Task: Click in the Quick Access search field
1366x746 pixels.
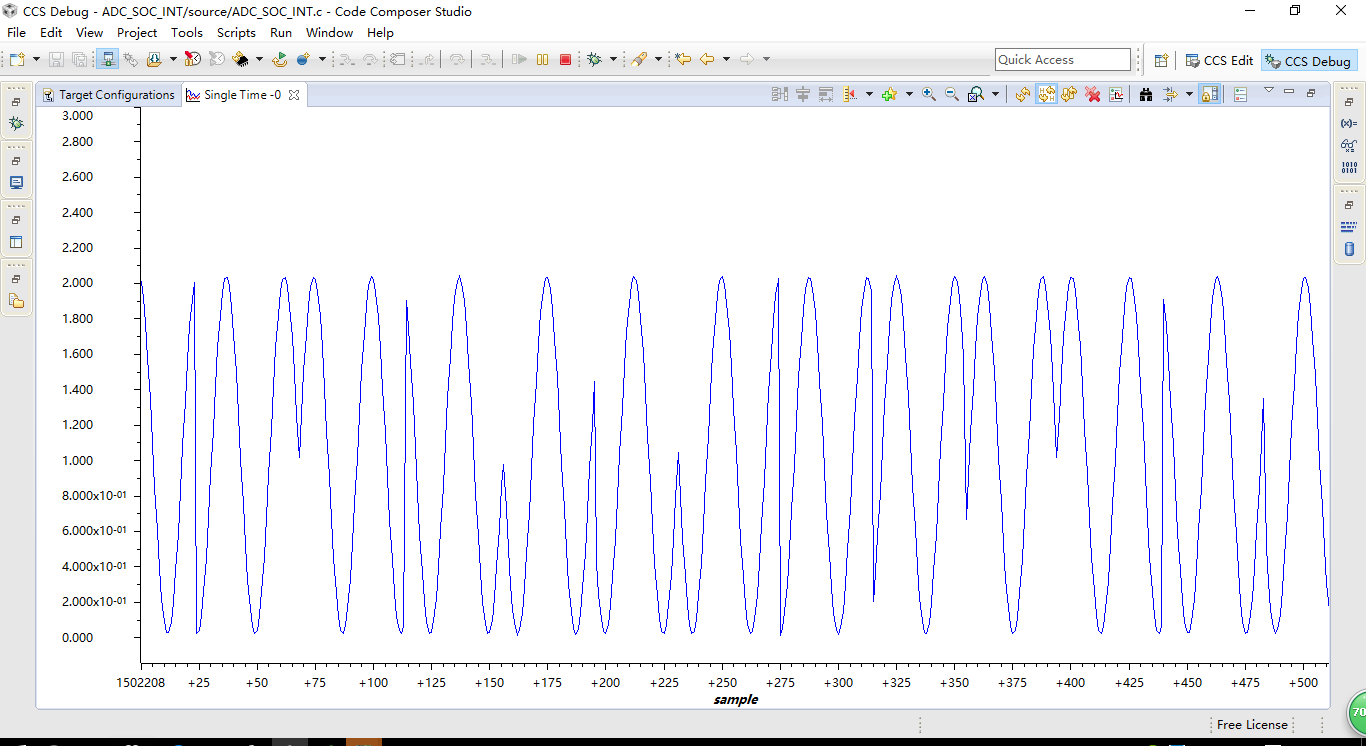Action: pyautogui.click(x=1062, y=60)
